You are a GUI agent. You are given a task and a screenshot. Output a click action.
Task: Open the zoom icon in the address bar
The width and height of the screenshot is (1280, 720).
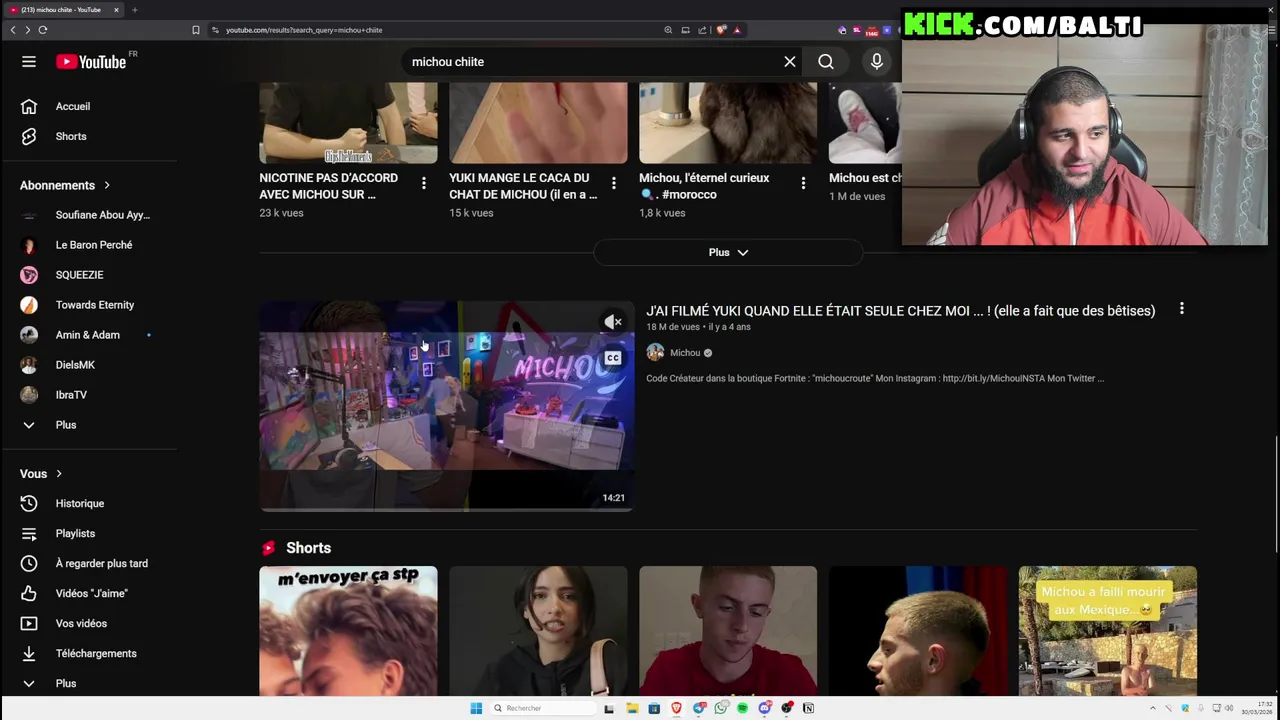[668, 30]
